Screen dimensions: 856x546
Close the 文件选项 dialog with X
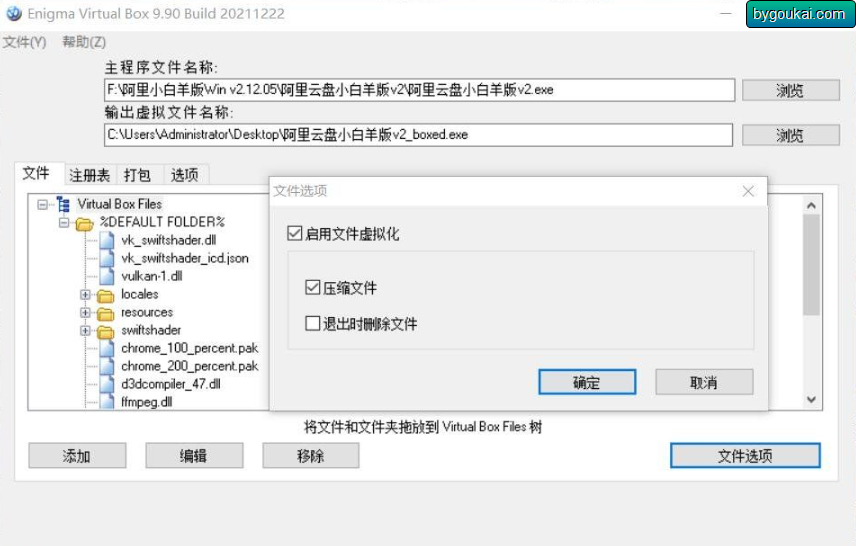pos(748,191)
